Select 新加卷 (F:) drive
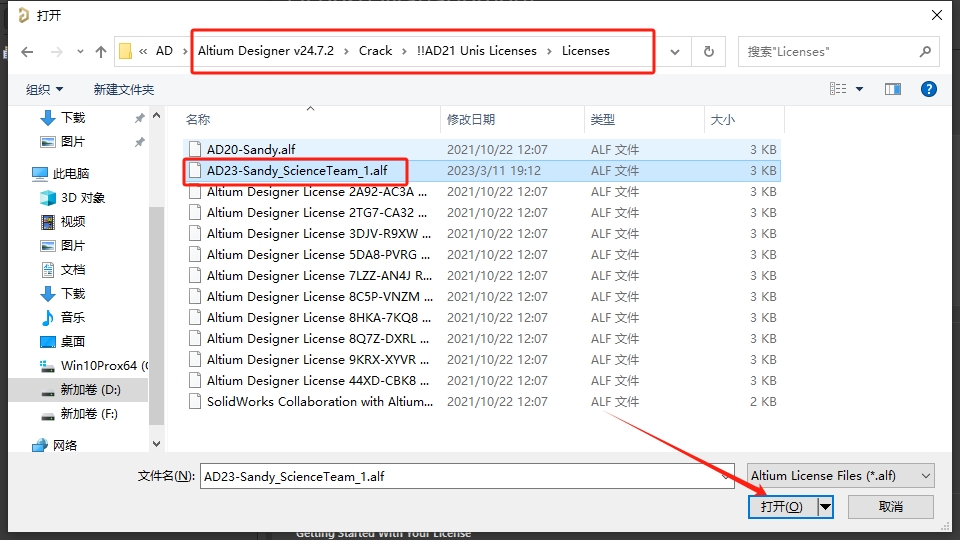The height and width of the screenshot is (540, 960). 89,414
